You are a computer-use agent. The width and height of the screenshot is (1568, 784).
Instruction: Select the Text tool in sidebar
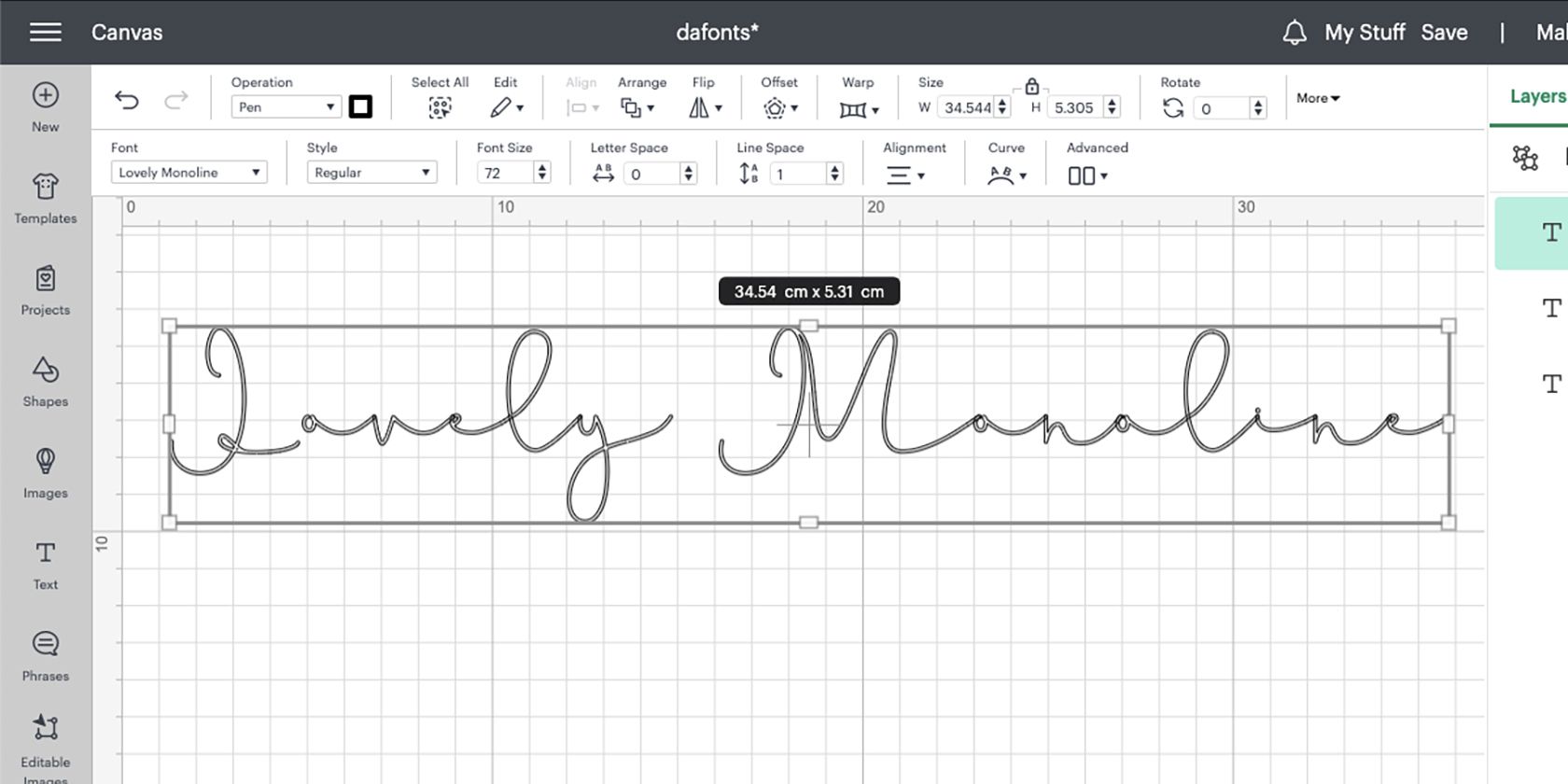click(x=45, y=553)
